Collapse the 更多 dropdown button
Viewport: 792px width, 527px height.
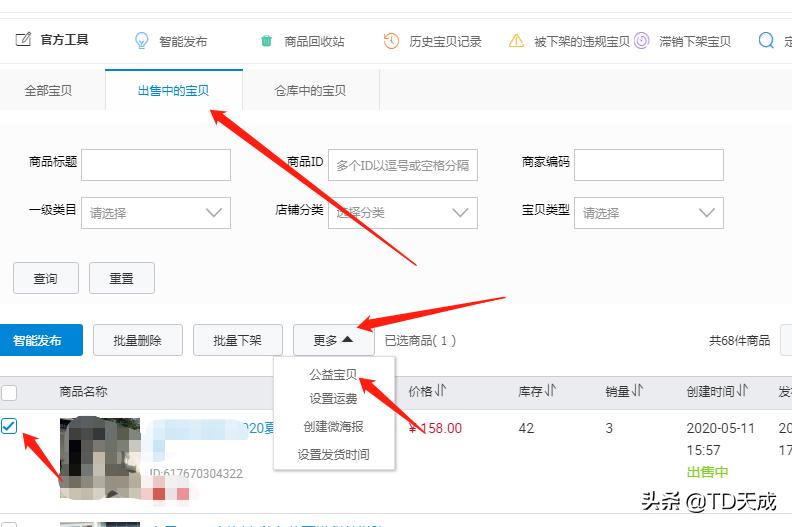pos(333,340)
